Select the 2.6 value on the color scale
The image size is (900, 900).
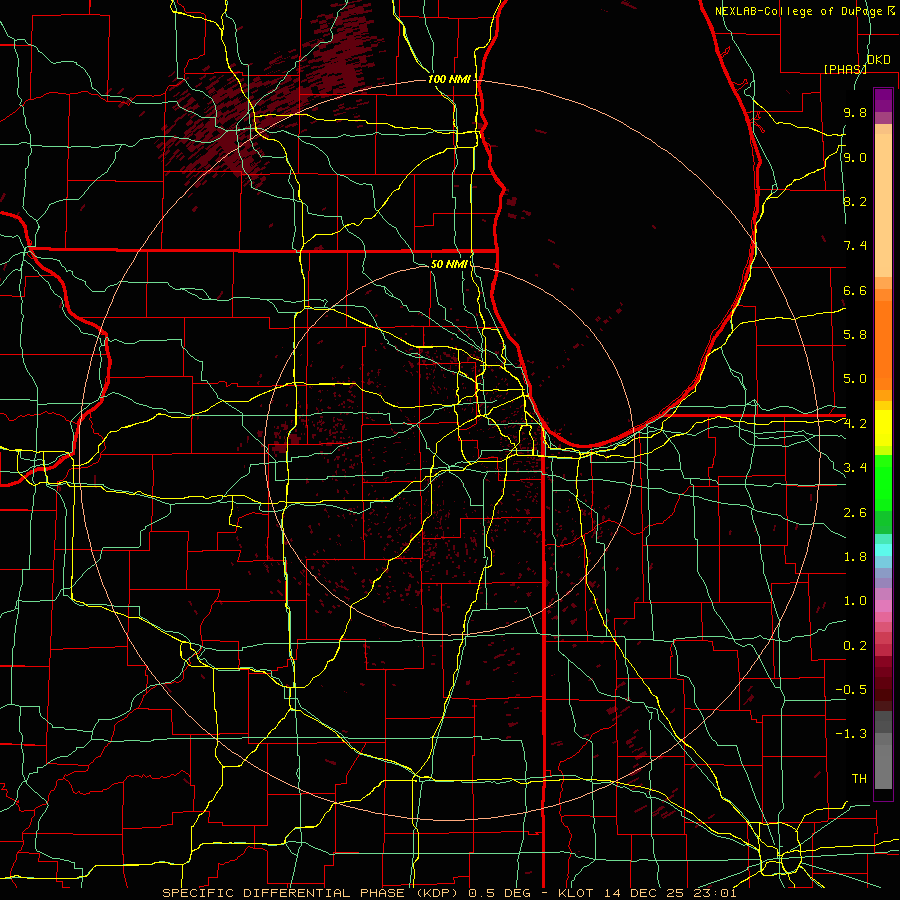point(855,513)
